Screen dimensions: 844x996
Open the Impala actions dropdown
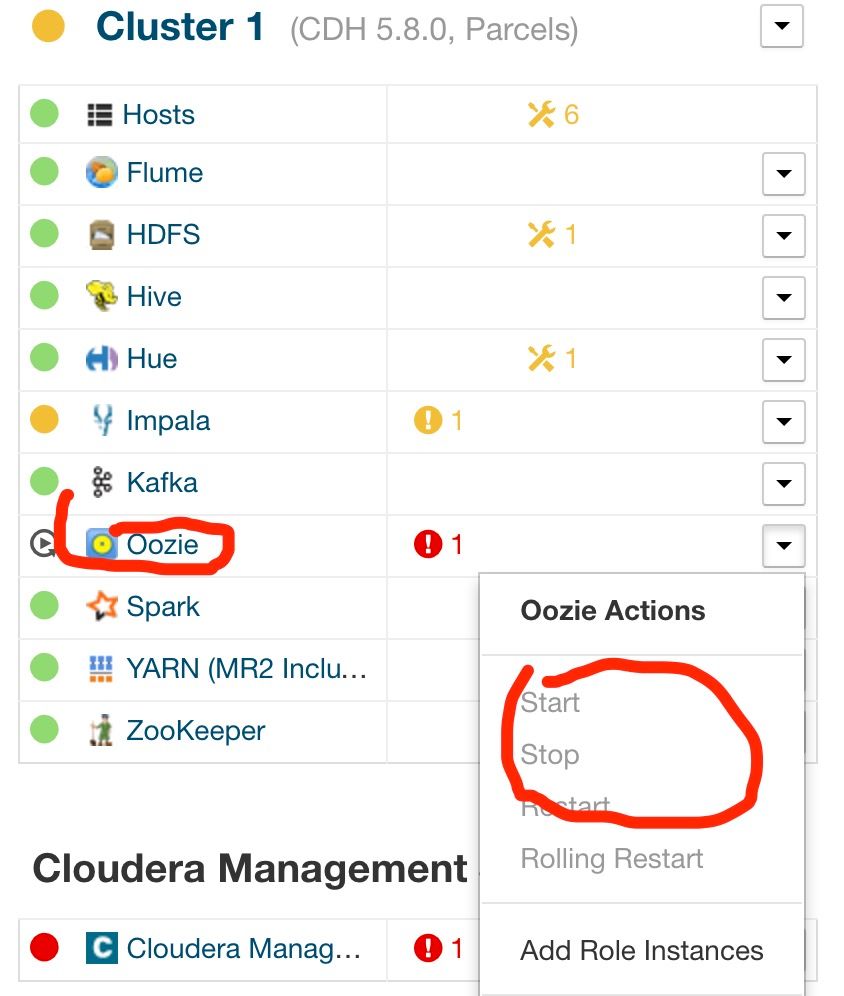pyautogui.click(x=783, y=423)
